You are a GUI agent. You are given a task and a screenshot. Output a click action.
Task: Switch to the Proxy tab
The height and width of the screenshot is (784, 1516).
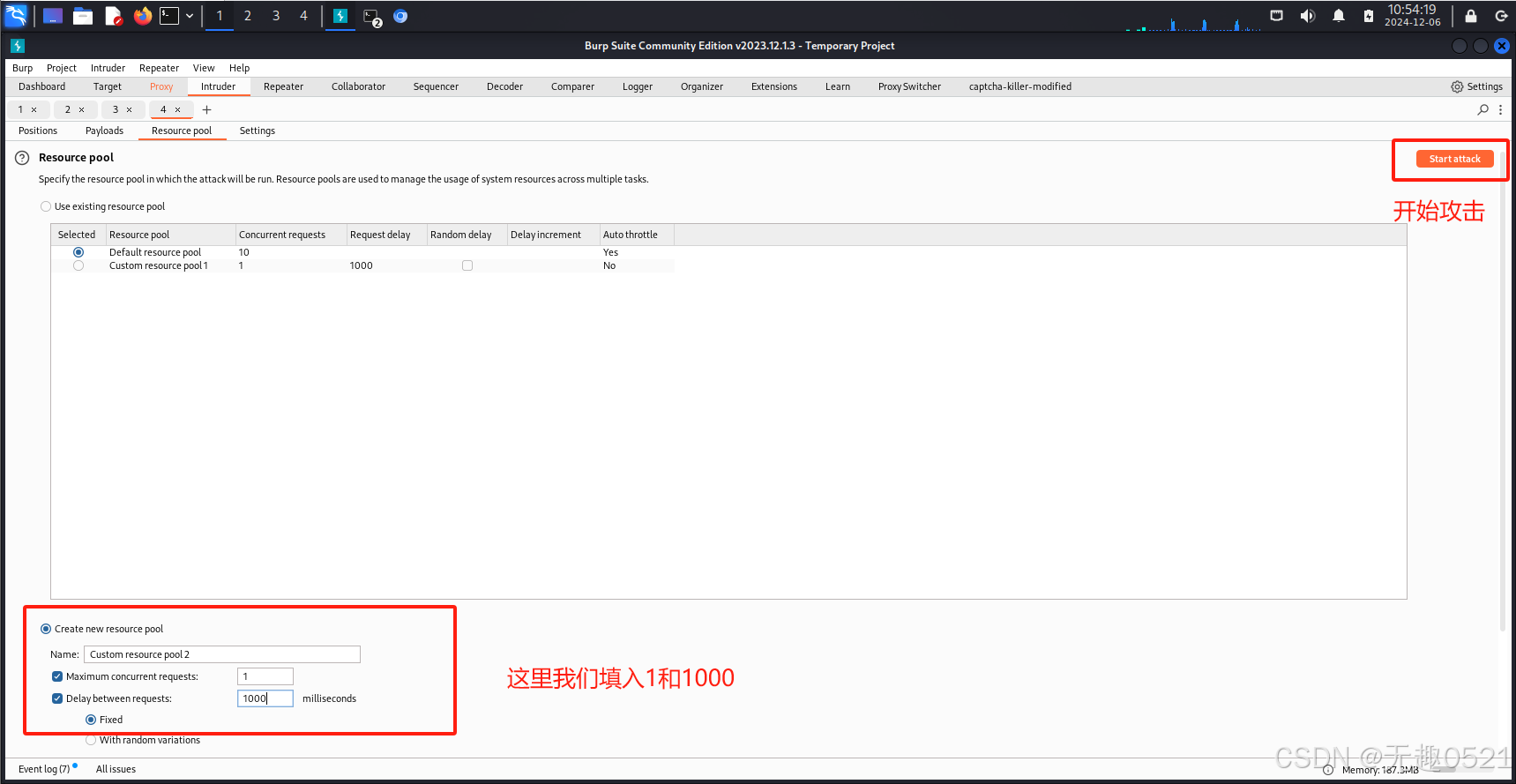(161, 86)
